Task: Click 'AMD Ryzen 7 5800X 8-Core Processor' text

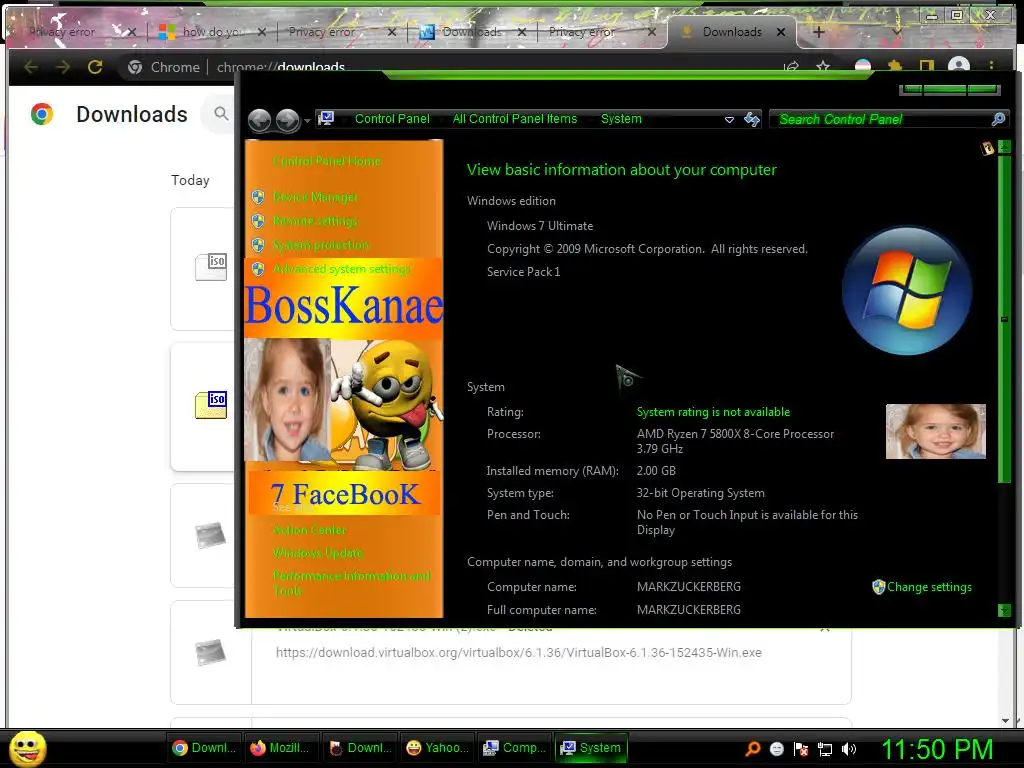Action: [x=735, y=434]
